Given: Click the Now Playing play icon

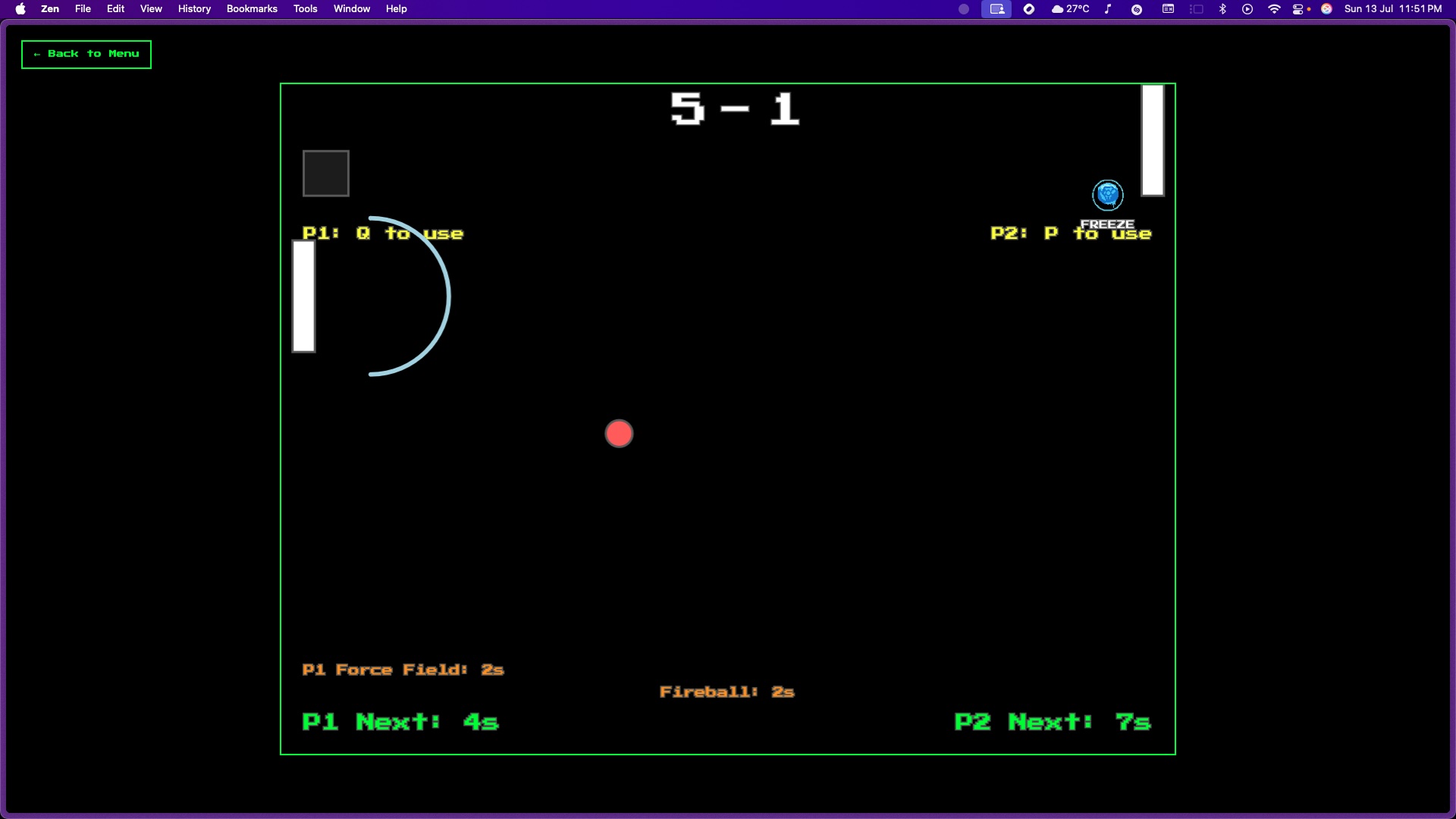Looking at the screenshot, I should (x=1247, y=9).
